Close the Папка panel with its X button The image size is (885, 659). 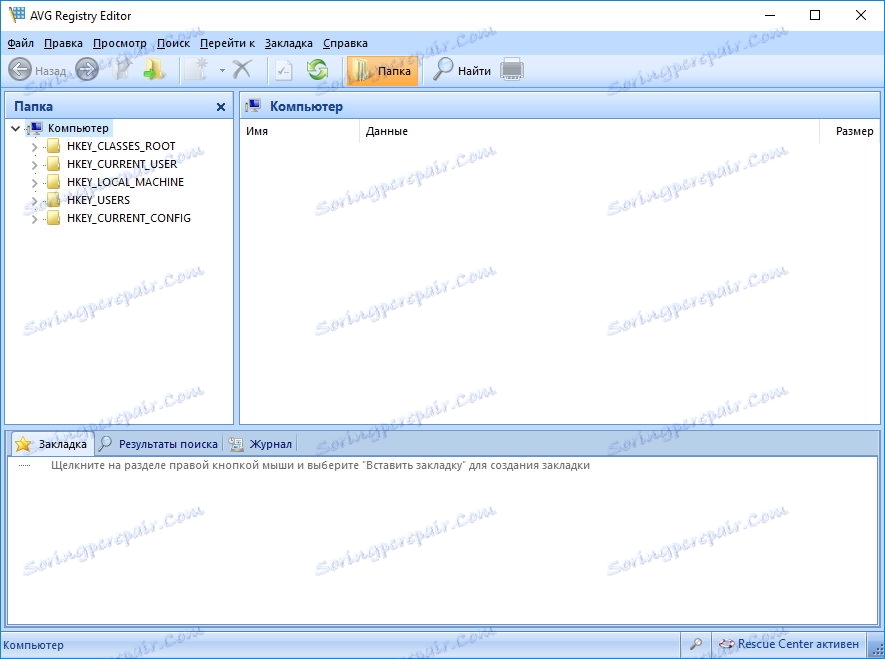[221, 106]
